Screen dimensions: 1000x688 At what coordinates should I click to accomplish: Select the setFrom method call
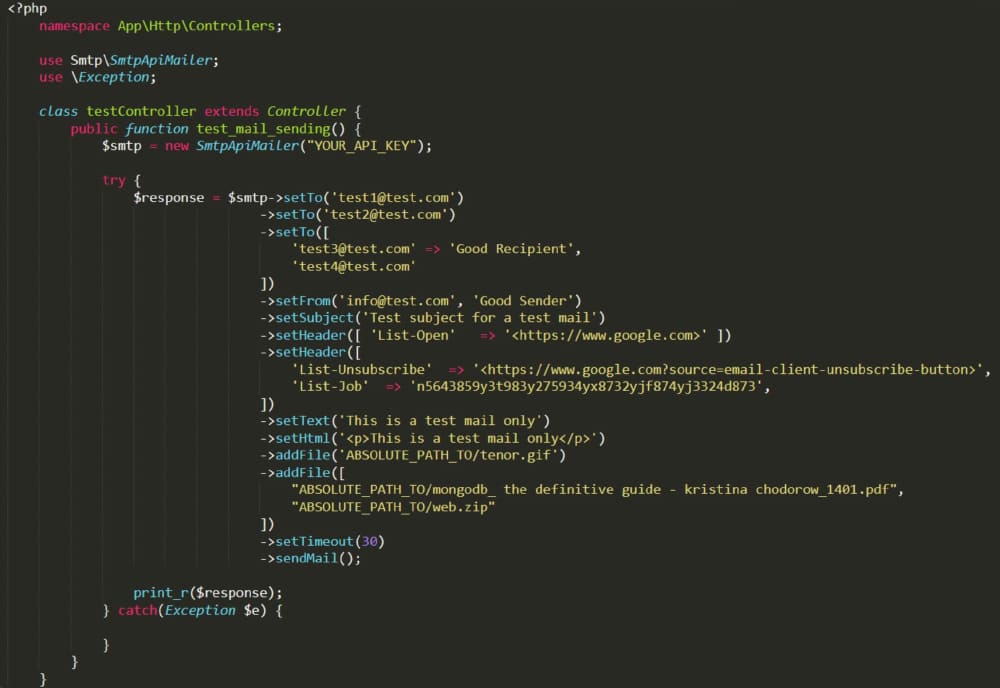[305, 300]
